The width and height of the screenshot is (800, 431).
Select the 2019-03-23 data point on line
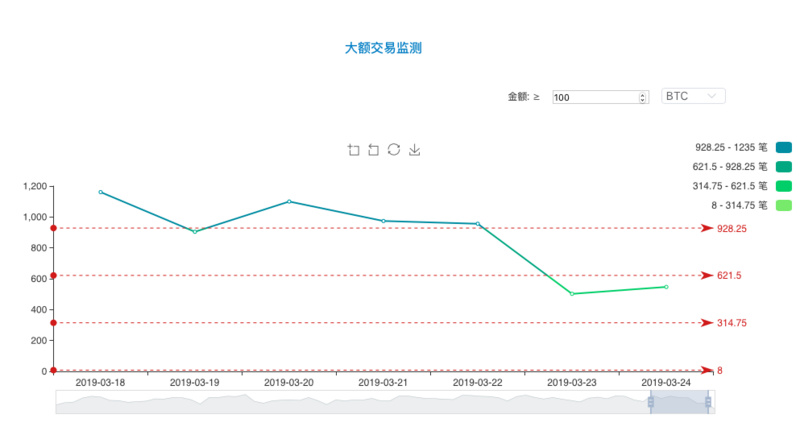point(572,294)
